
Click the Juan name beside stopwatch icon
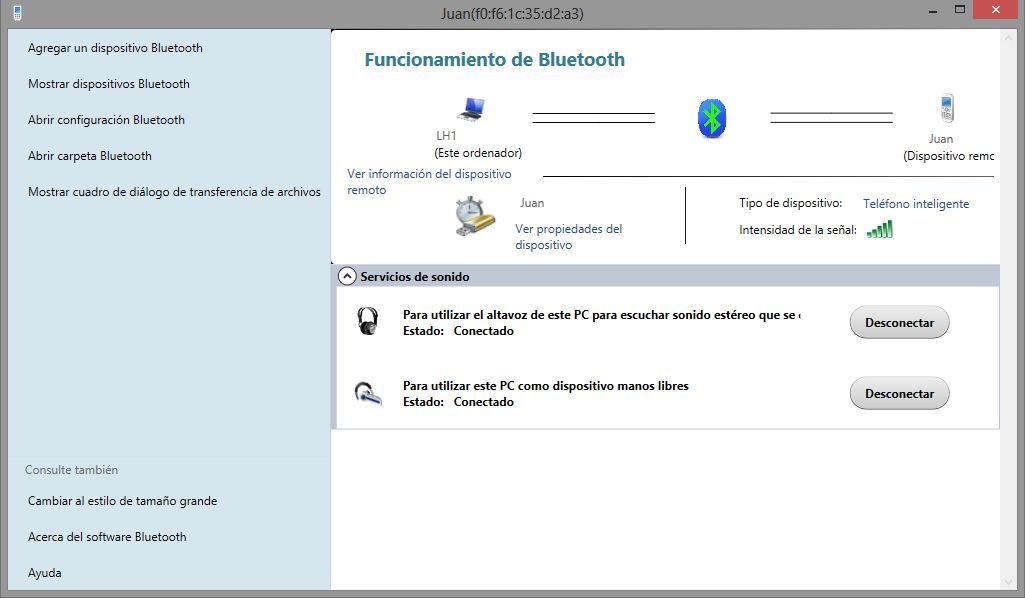(x=532, y=203)
